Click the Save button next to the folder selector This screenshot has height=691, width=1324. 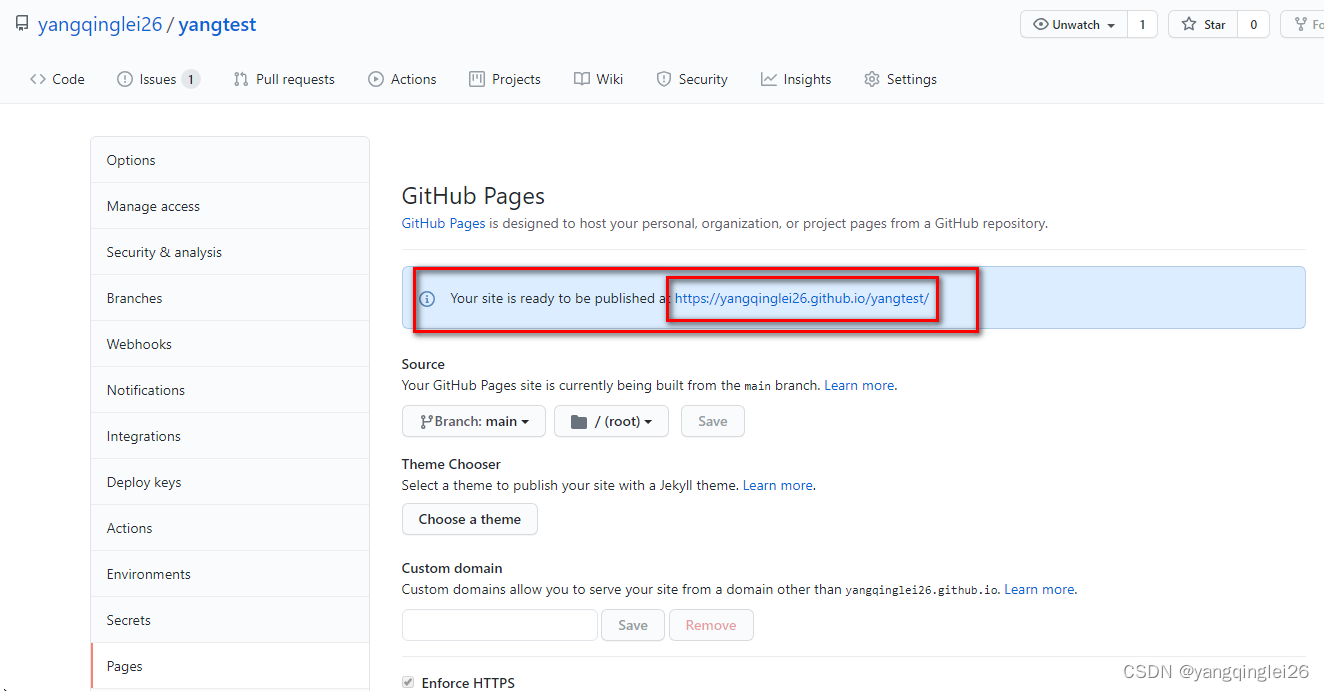point(713,421)
